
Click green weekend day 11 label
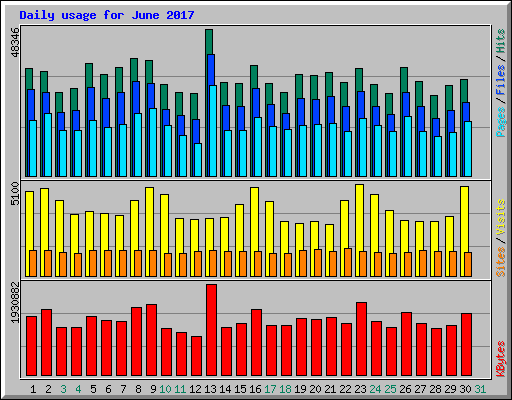click(180, 389)
